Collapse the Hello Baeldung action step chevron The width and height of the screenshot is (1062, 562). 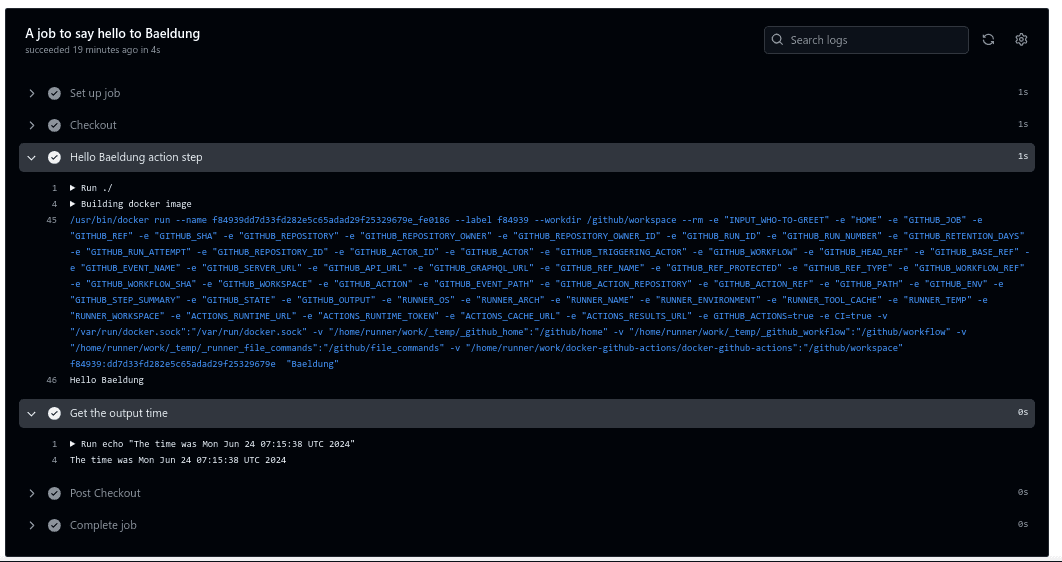(31, 157)
